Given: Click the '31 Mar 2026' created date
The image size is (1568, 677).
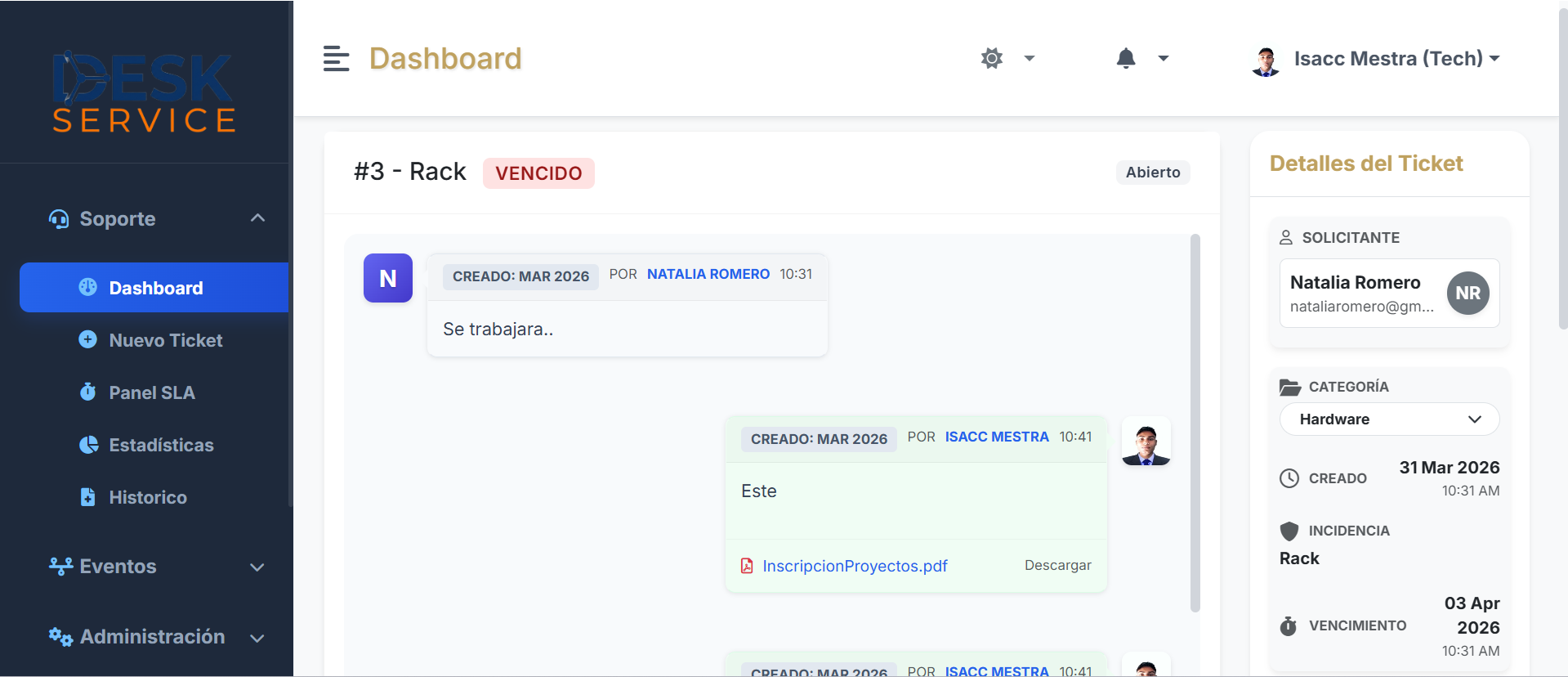Looking at the screenshot, I should 1450,468.
